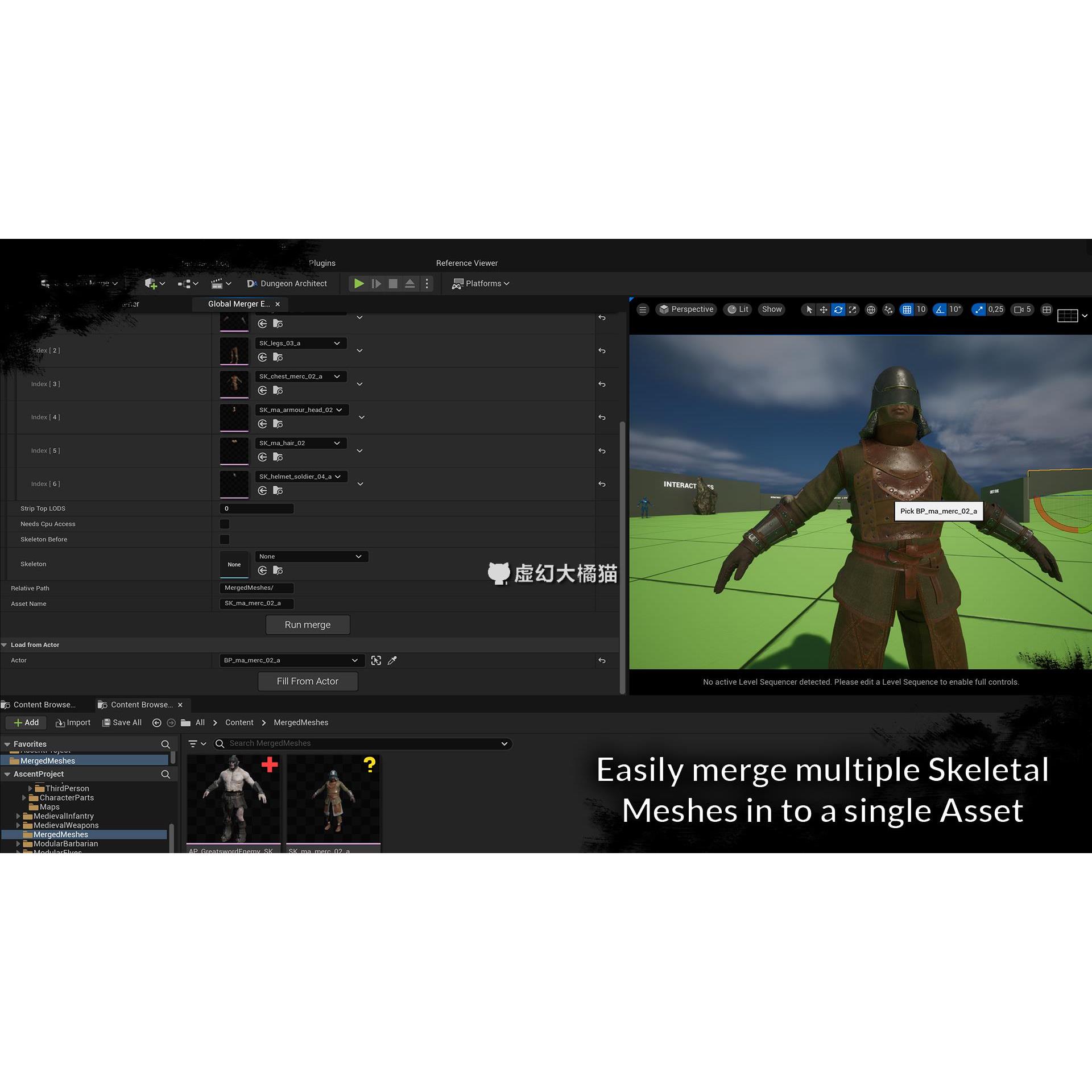
Task: Click the Skip/Advance frame button in the toolbar
Action: coord(376,283)
